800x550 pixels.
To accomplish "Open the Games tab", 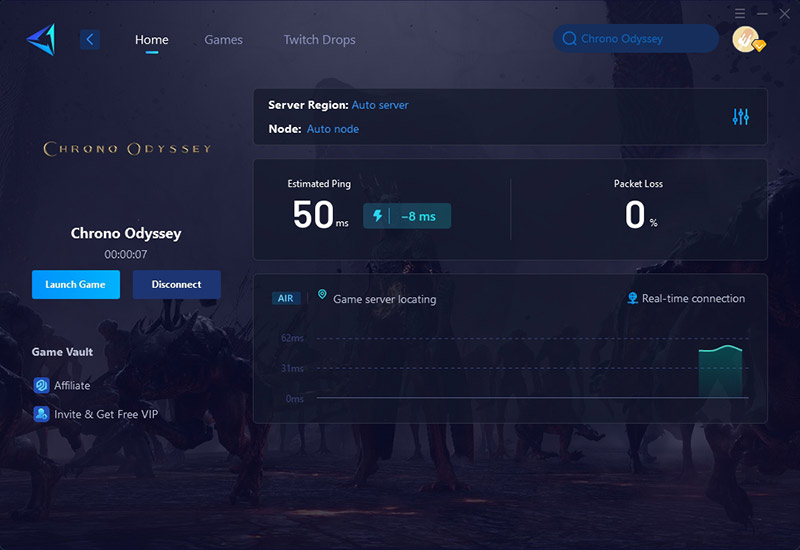I will 223,40.
